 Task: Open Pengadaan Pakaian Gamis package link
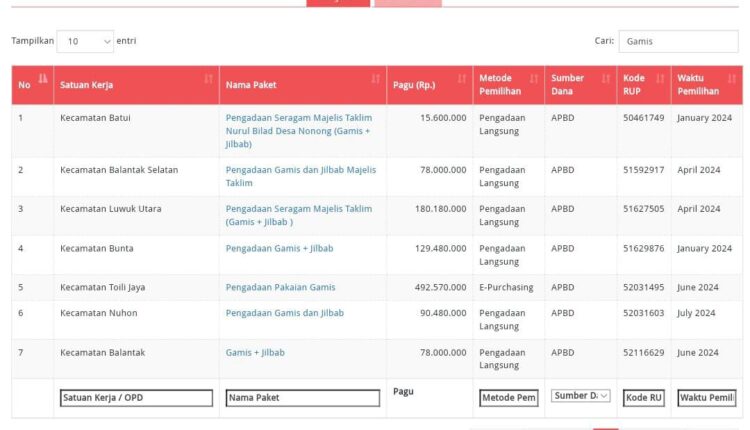click(280, 288)
